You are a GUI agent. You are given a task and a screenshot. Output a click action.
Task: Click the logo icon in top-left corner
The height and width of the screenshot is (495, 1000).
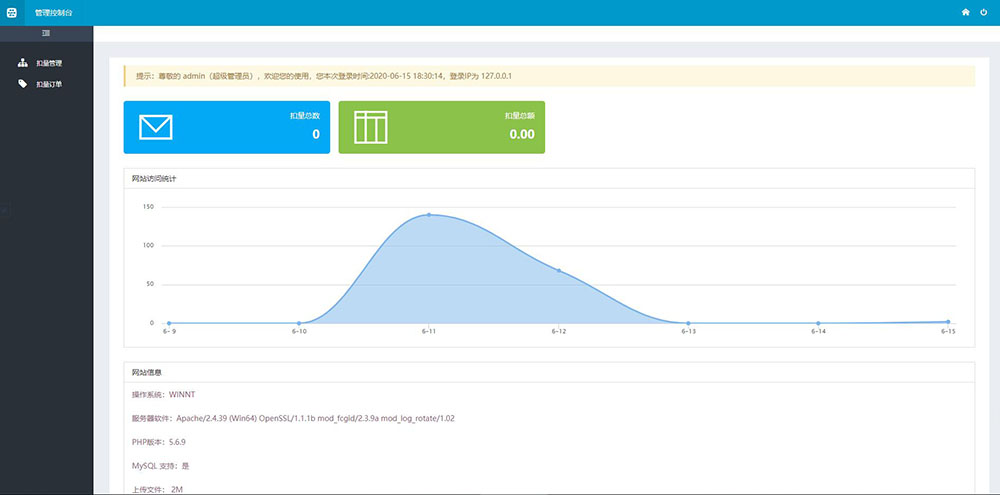coord(11,12)
